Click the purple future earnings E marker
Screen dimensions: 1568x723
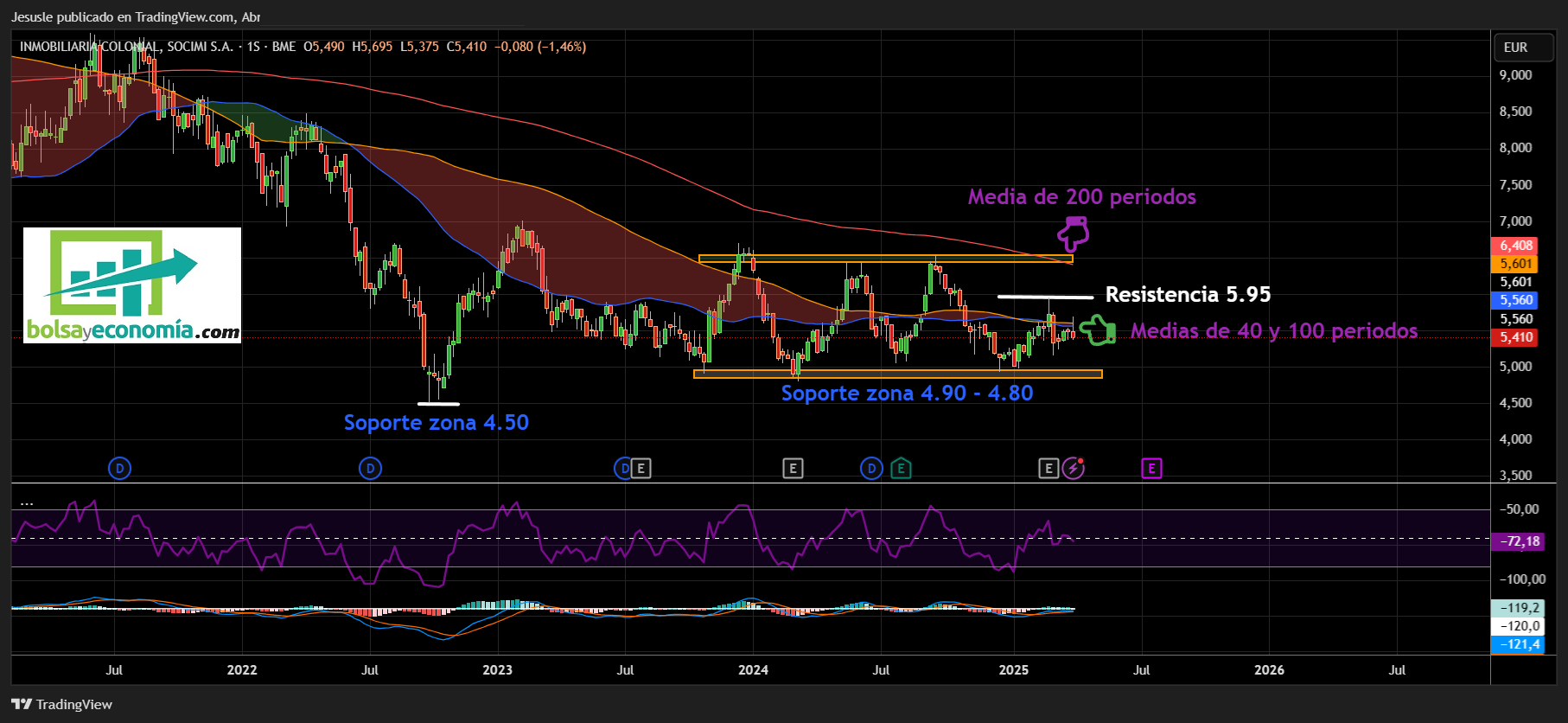(x=1151, y=469)
